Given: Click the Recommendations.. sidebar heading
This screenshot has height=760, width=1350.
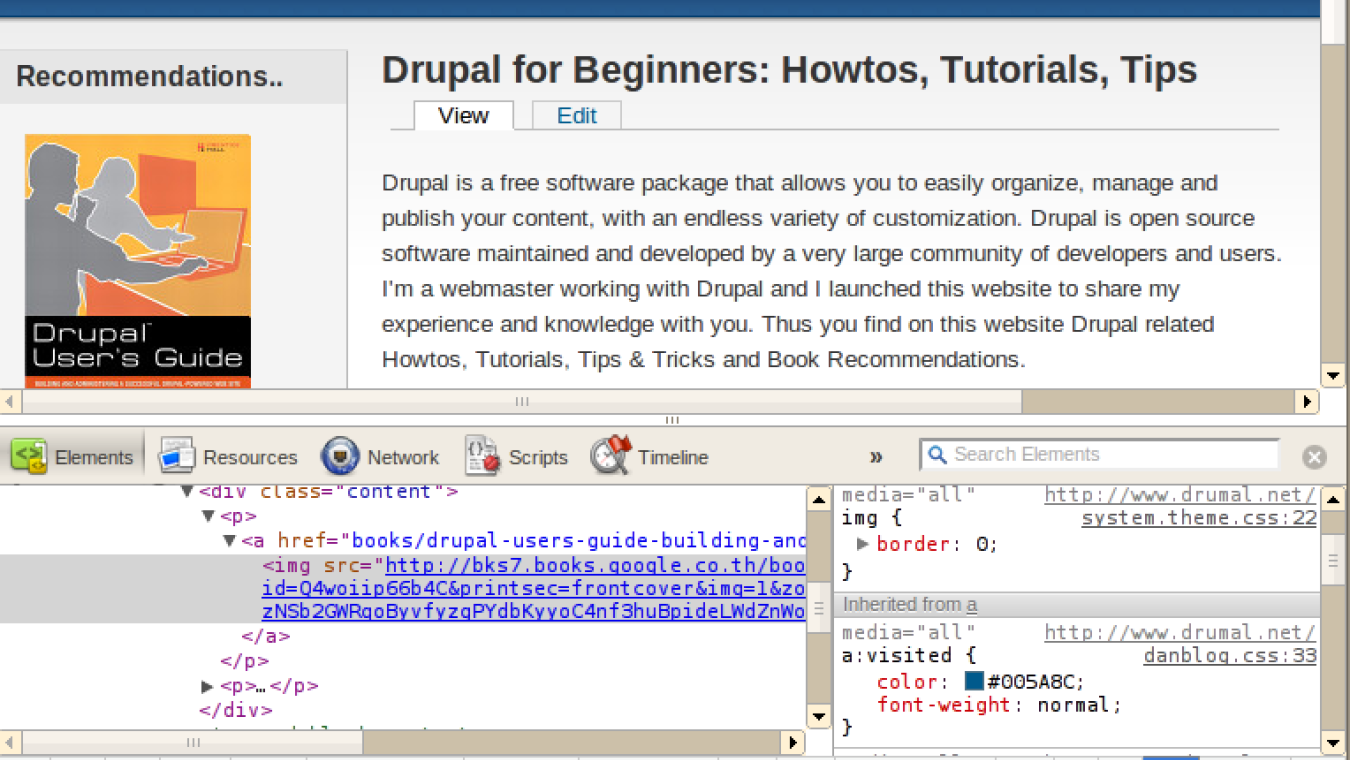Looking at the screenshot, I should click(149, 76).
